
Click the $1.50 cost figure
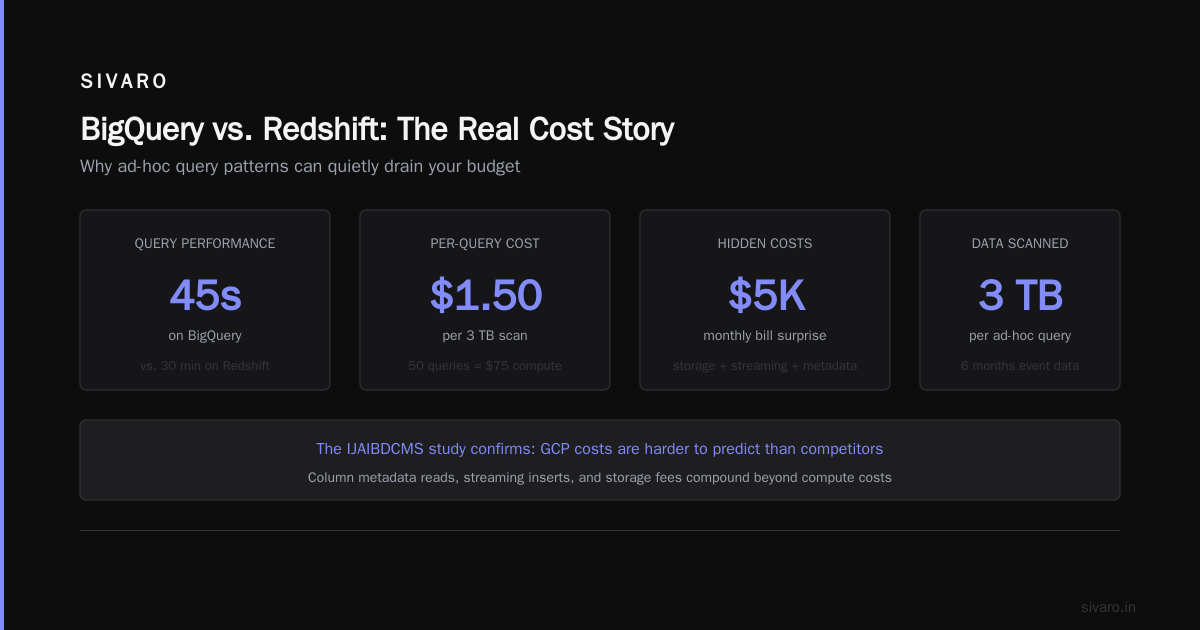coord(485,295)
